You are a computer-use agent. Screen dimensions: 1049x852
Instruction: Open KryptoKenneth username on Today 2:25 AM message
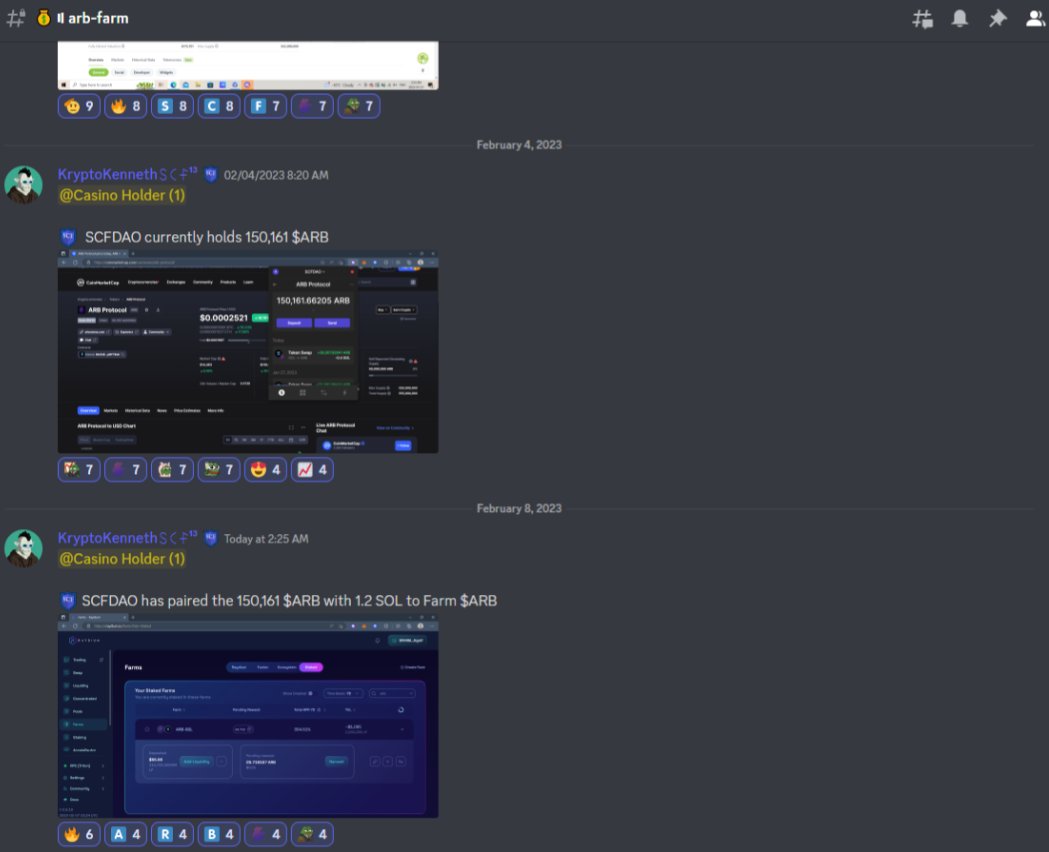[127, 538]
